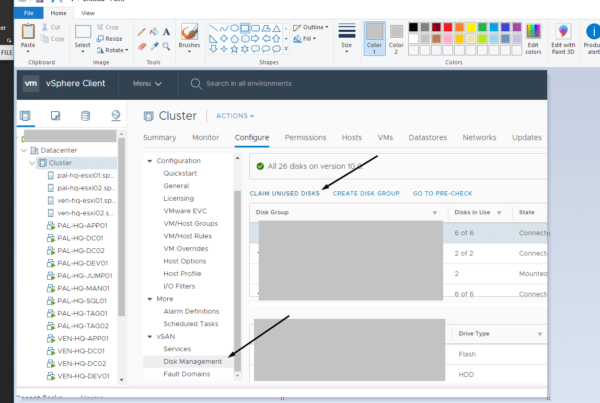Switch to the Permissions tab
The image size is (600, 403).
tap(305, 137)
